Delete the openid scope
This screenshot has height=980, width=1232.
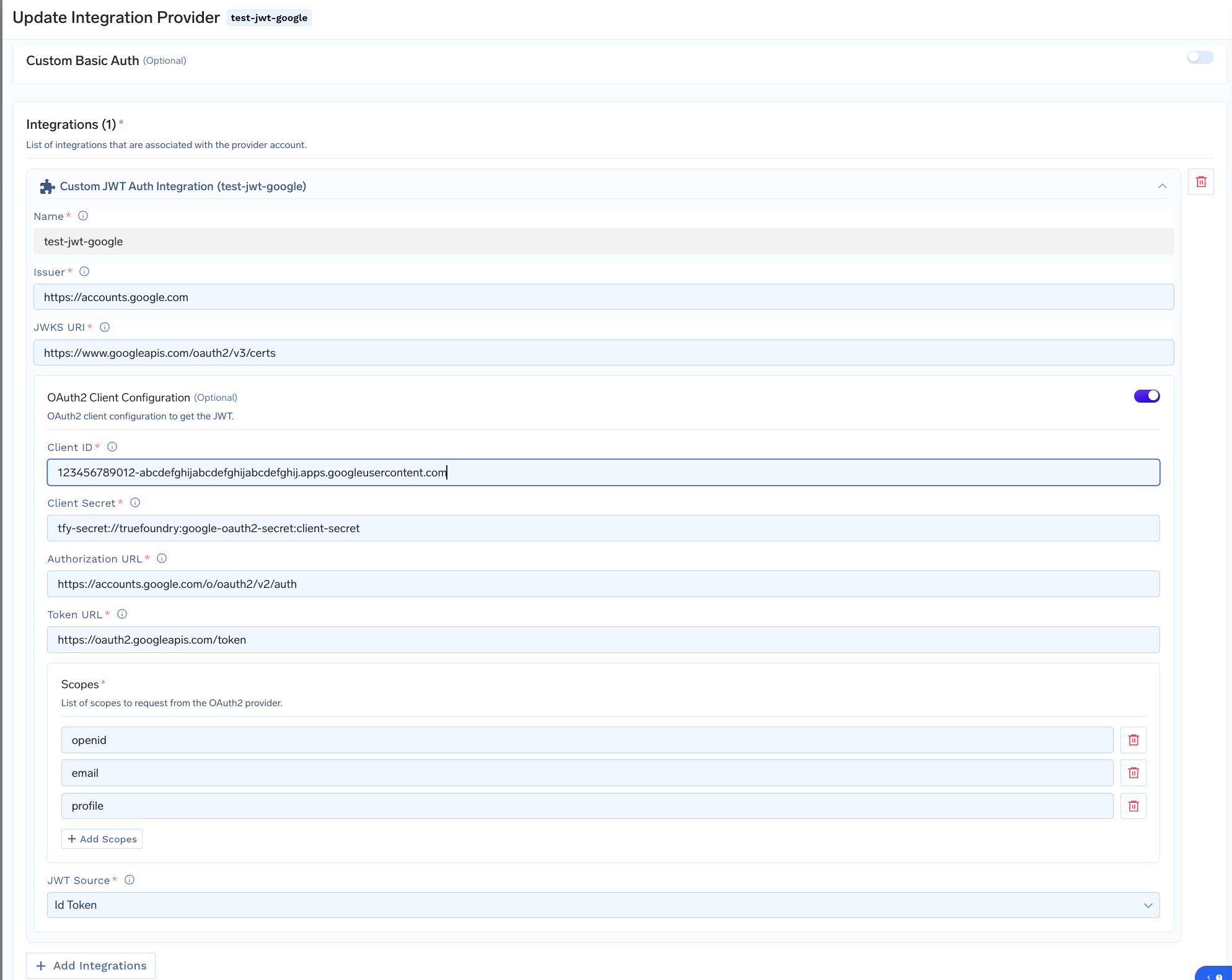click(1133, 740)
